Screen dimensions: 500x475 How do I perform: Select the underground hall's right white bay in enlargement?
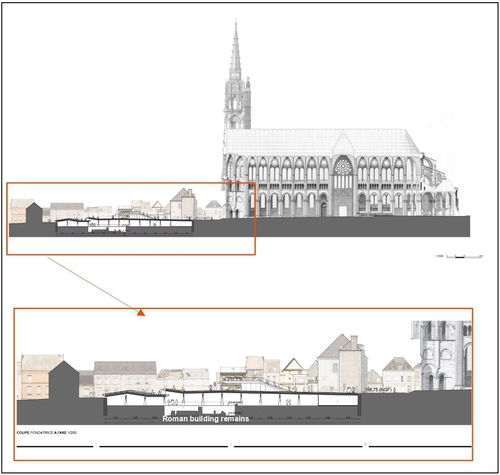338,400
